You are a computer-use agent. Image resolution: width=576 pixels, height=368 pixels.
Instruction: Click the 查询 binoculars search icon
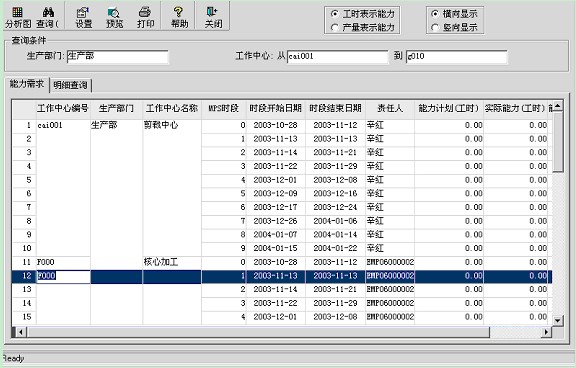coord(48,17)
